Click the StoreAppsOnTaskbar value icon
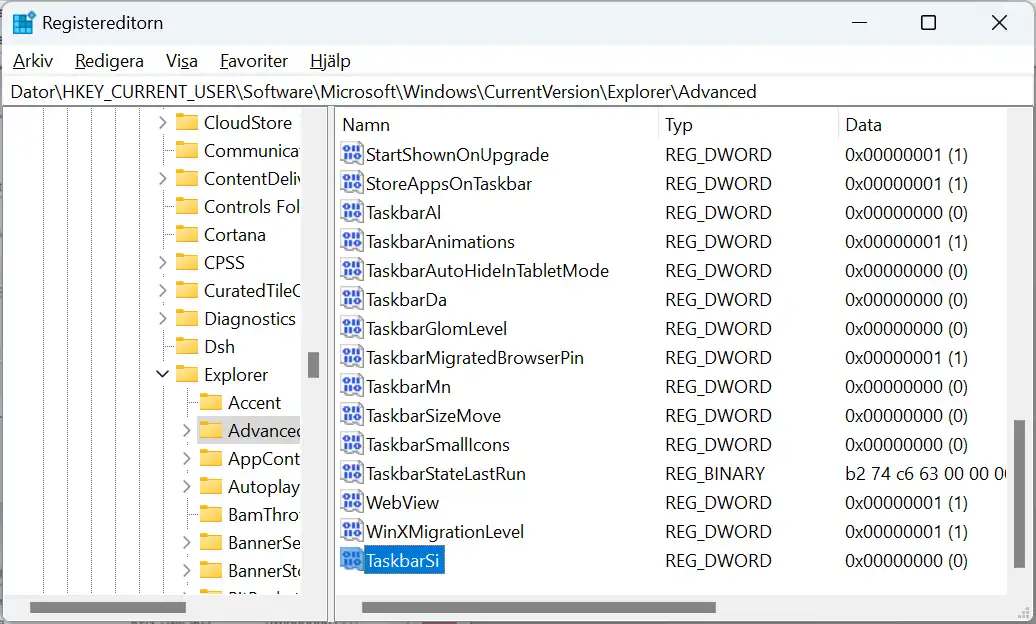Viewport: 1036px width, 624px height. [x=352, y=183]
